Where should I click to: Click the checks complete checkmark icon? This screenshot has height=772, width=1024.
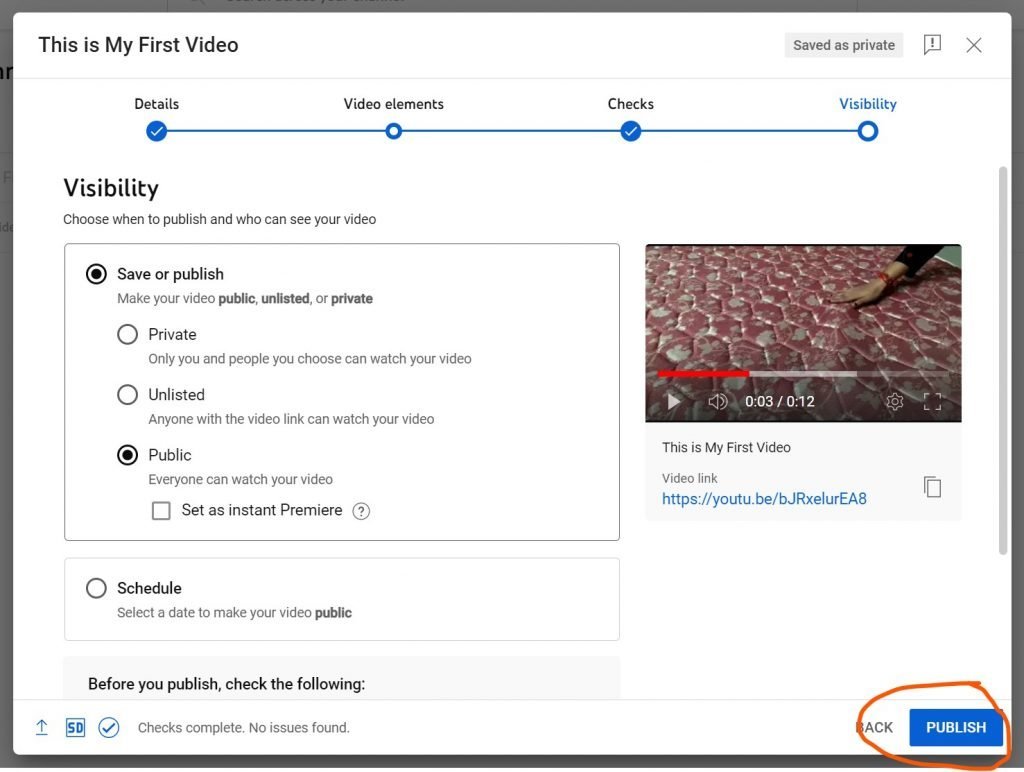pyautogui.click(x=109, y=727)
